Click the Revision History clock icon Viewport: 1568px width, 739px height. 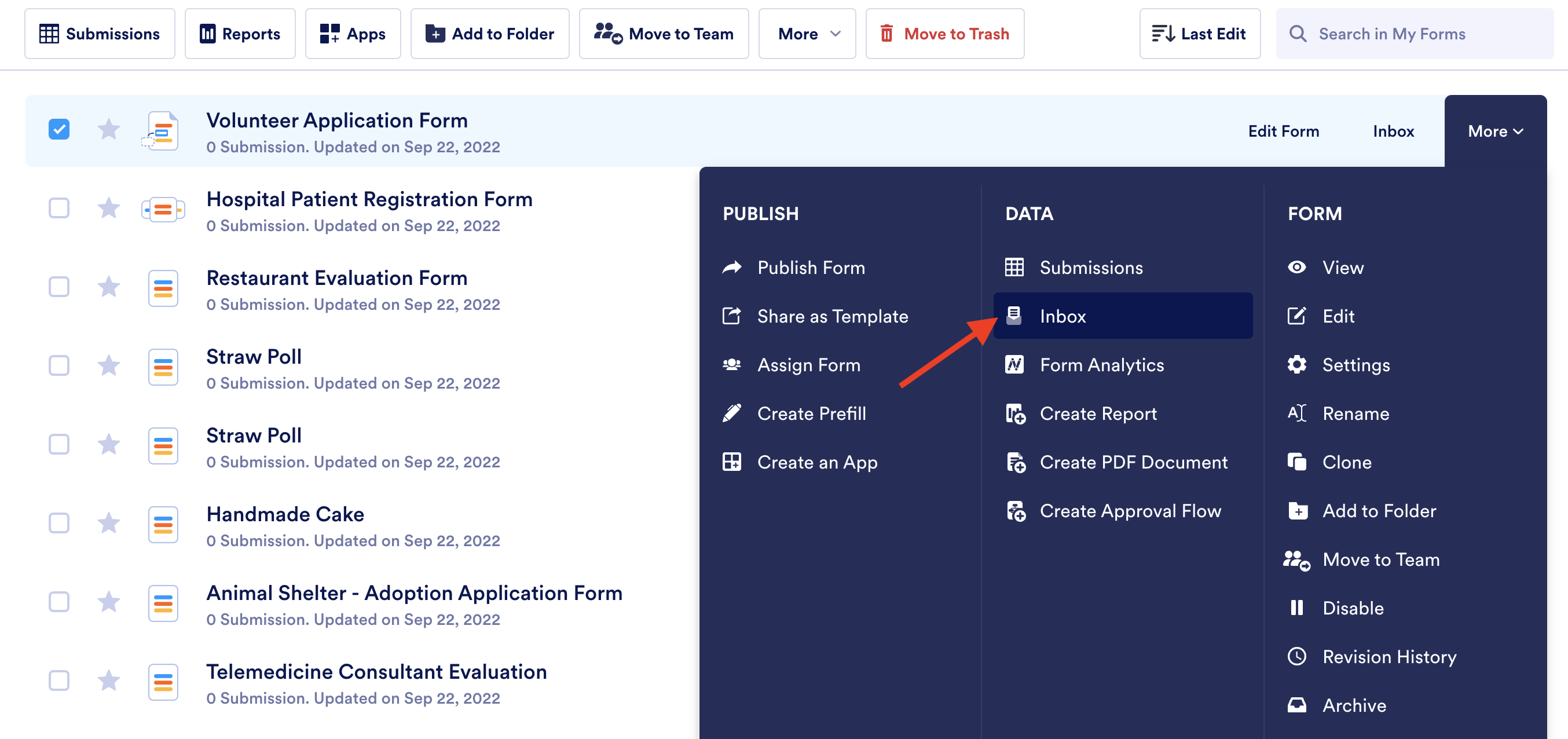click(1296, 656)
